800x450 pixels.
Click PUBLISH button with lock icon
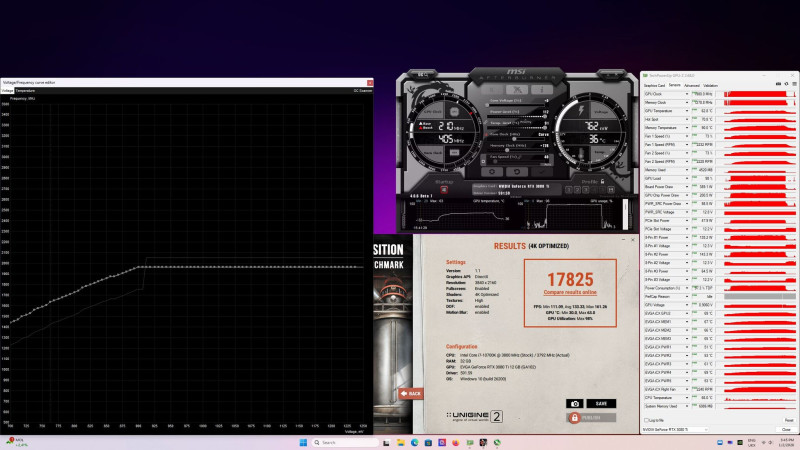point(590,418)
